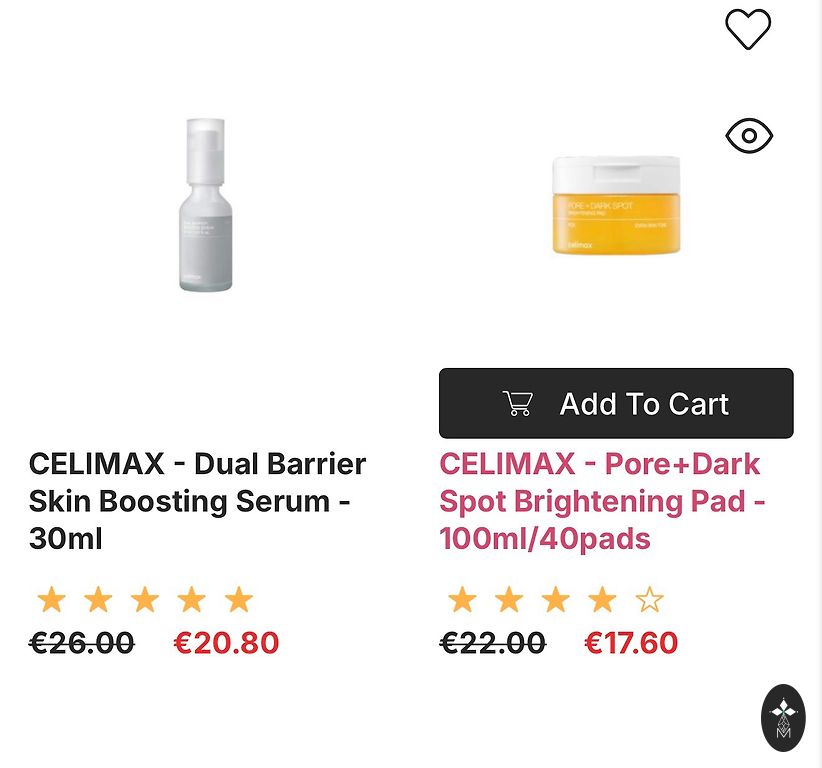Click the cart icon in Add To Cart
Image resolution: width=822 pixels, height=768 pixels.
click(518, 404)
